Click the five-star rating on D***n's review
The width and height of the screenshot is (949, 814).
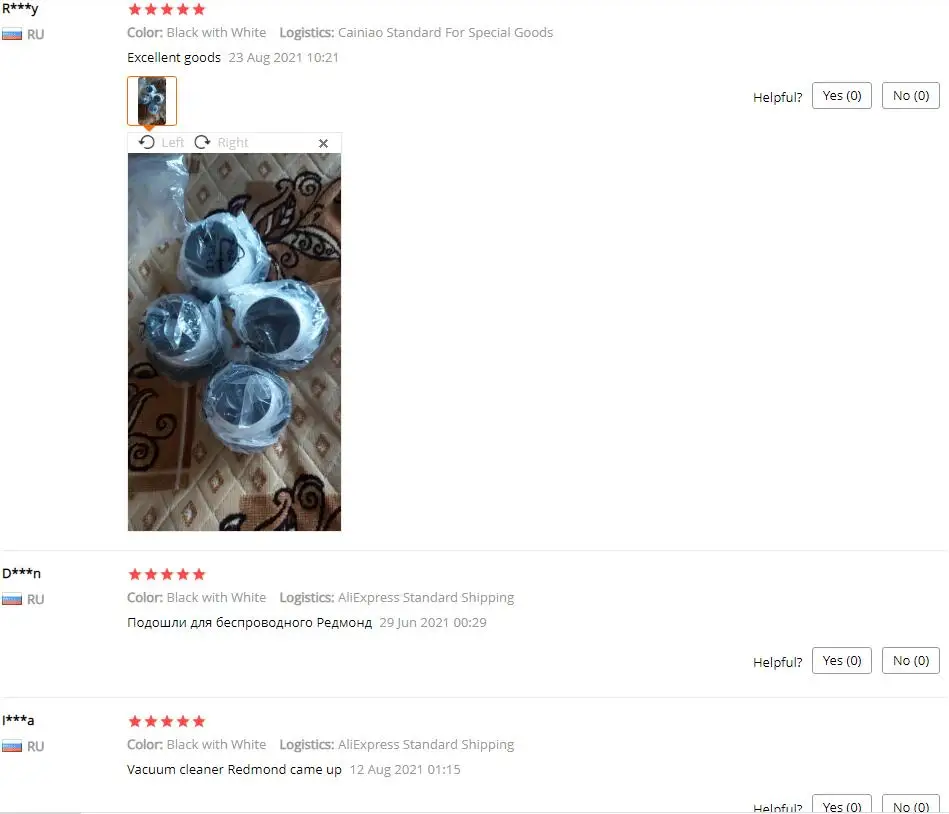click(x=167, y=574)
